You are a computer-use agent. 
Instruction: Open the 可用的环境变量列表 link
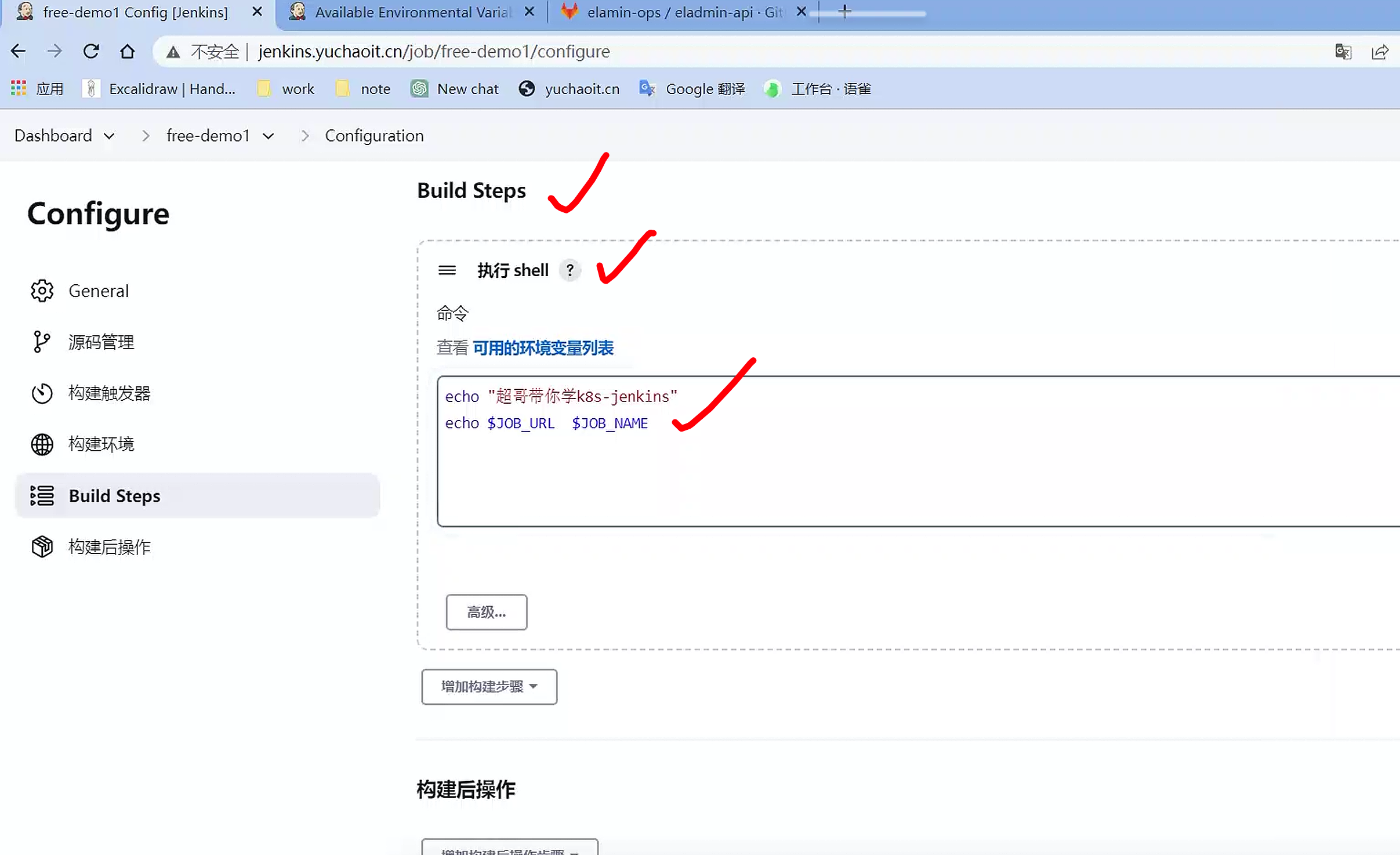(543, 348)
